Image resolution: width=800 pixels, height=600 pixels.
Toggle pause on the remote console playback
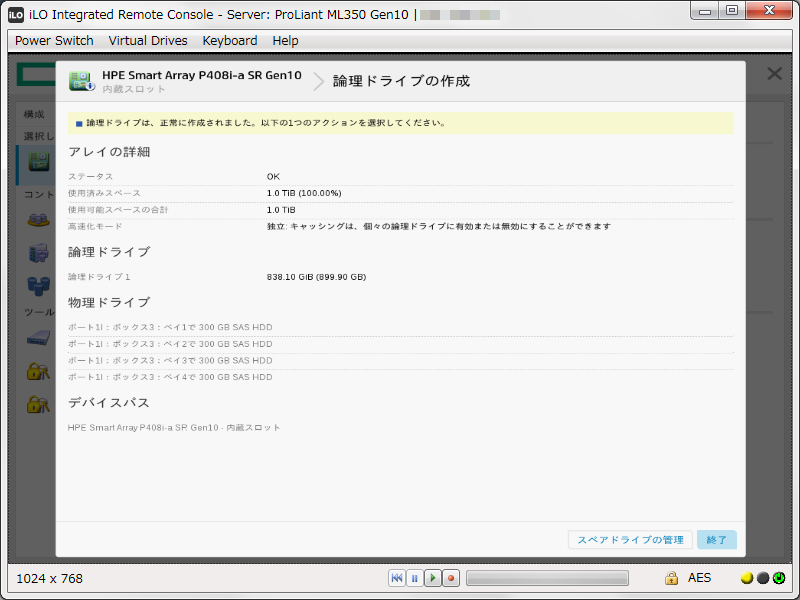414,577
